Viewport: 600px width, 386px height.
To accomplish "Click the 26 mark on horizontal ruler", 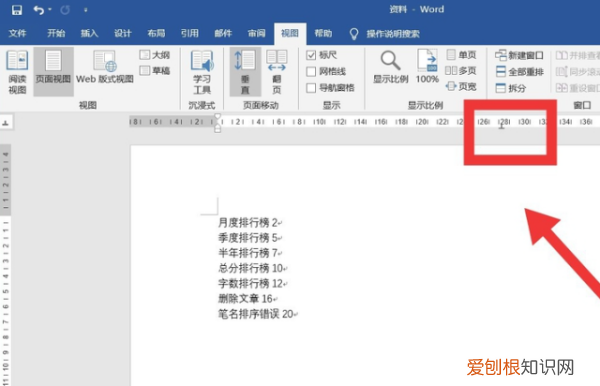I will [x=483, y=122].
